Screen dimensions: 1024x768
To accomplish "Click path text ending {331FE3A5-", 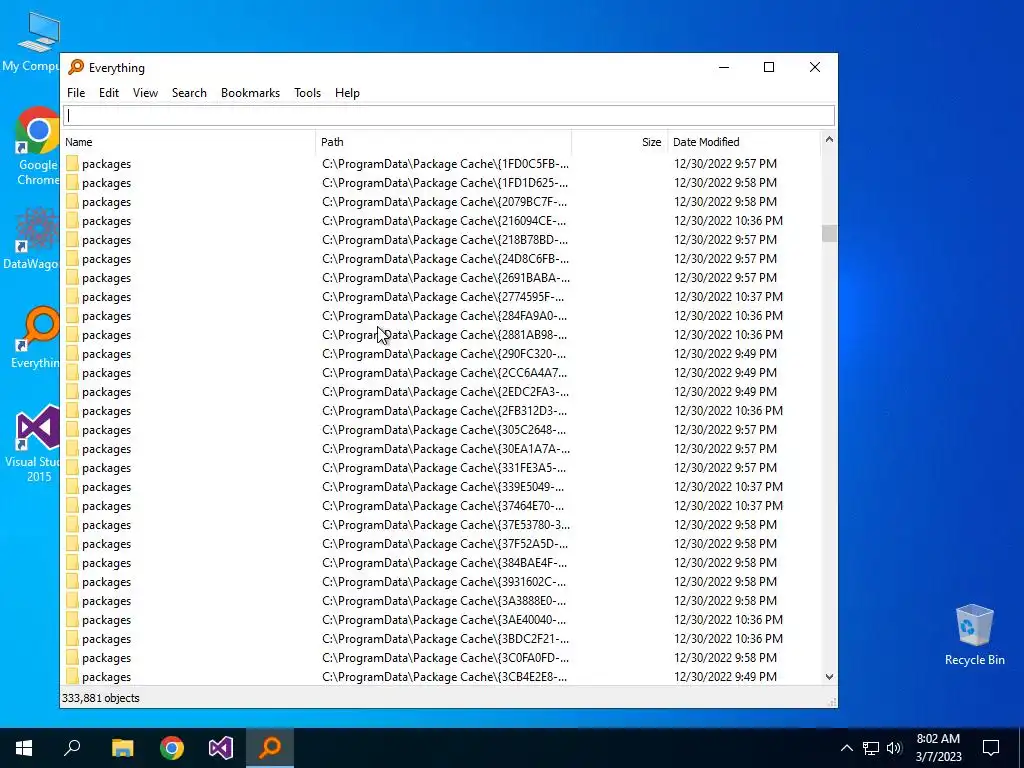I will tap(444, 468).
